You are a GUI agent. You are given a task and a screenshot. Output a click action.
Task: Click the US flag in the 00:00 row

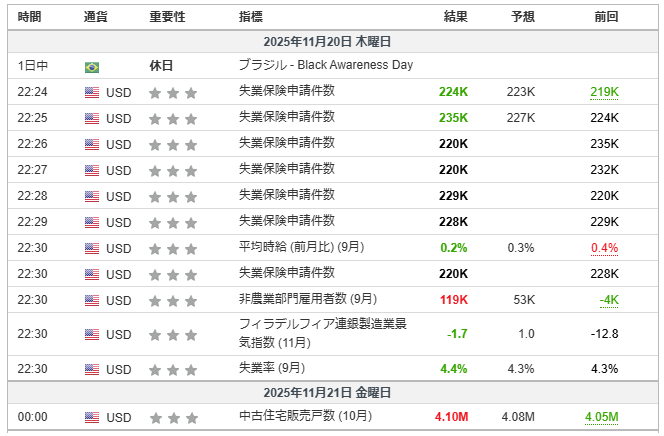coord(92,417)
